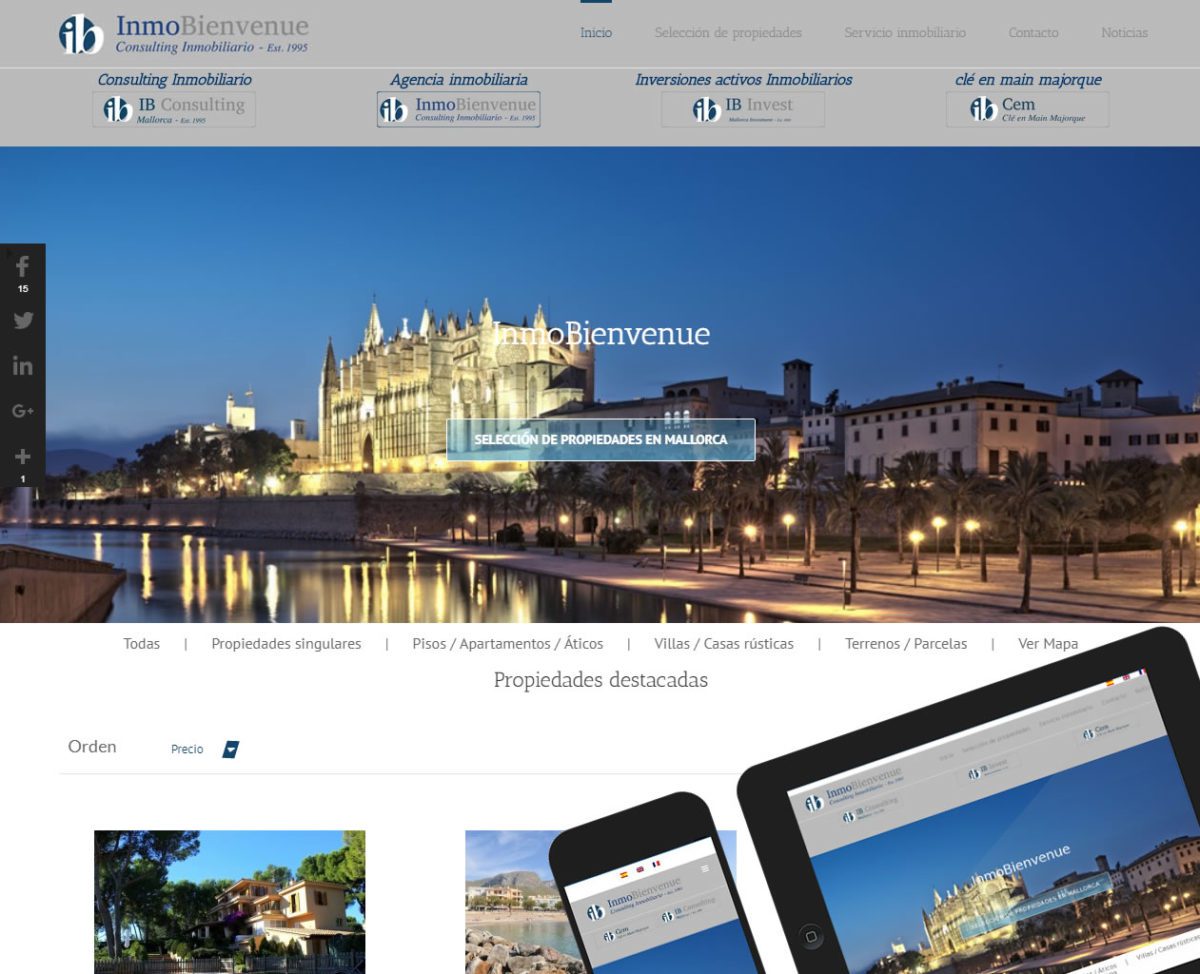Click Inversiones activos Inmobiliarios heading

pyautogui.click(x=744, y=80)
